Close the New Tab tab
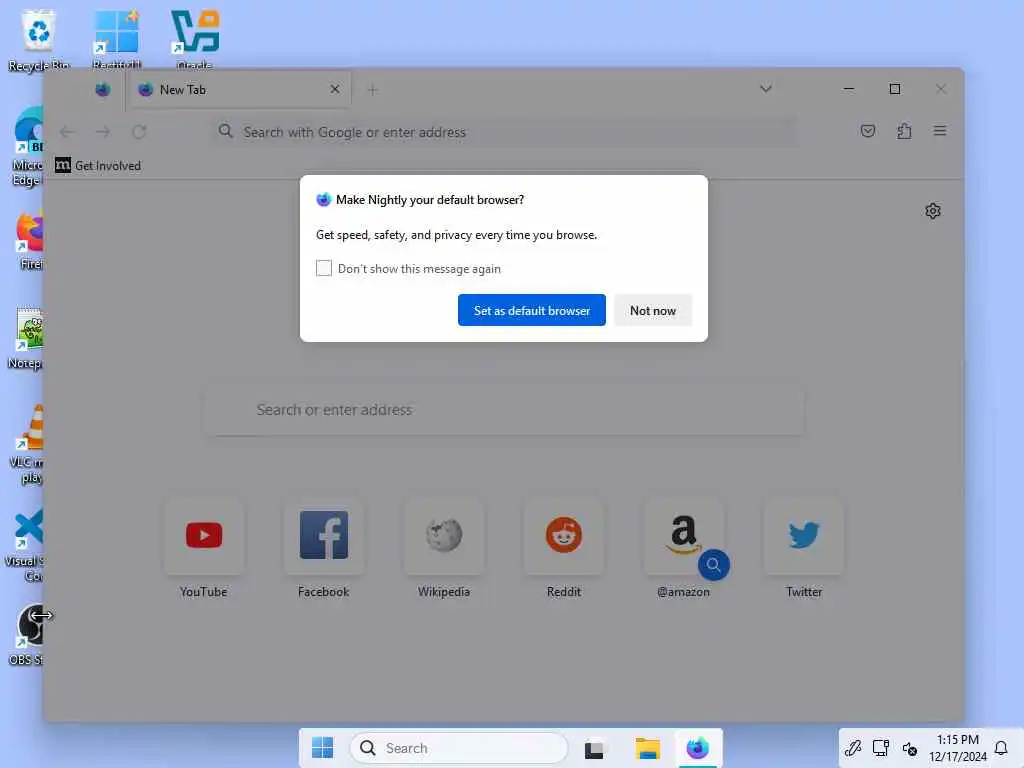The image size is (1024, 768). coord(334,89)
